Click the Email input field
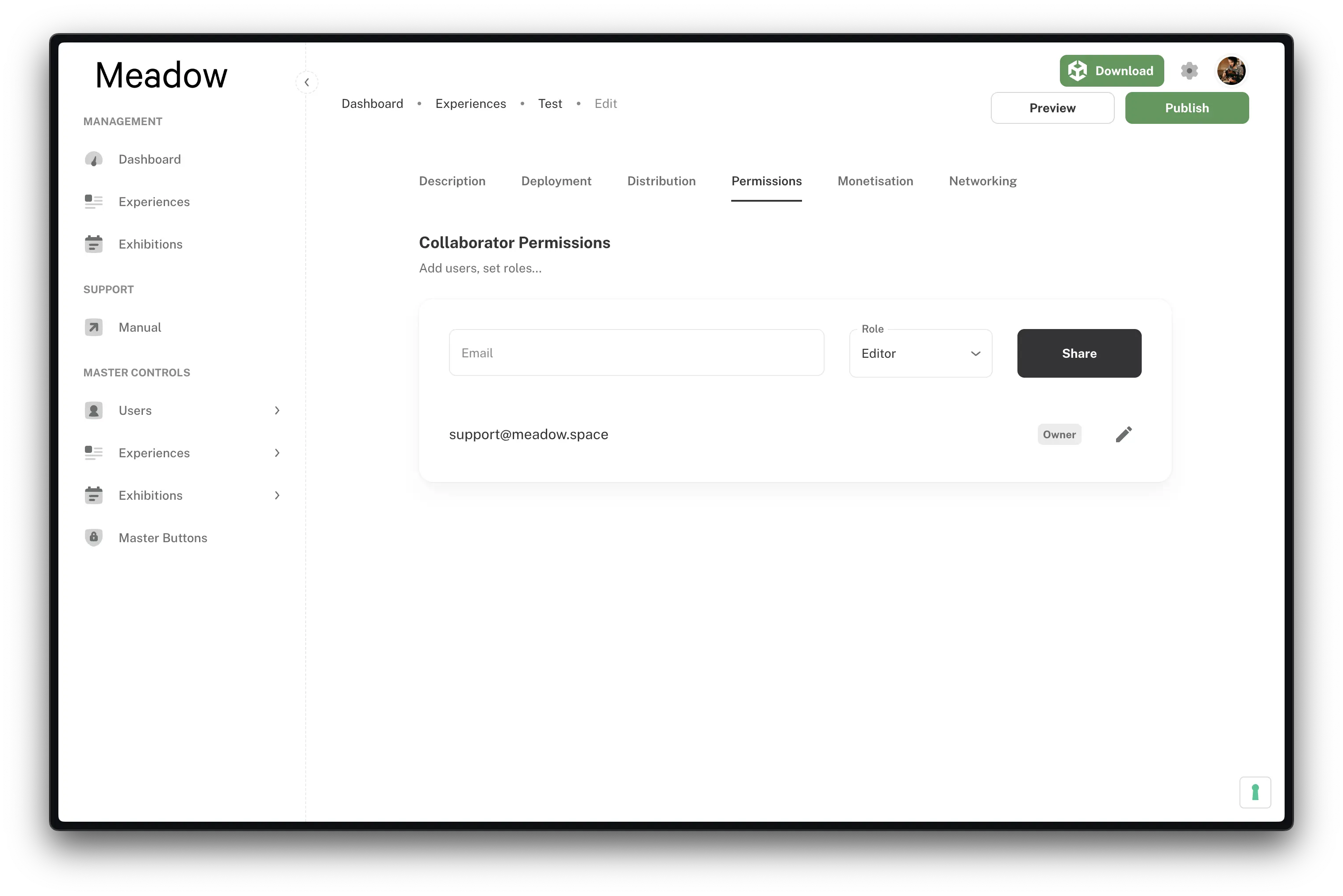The width and height of the screenshot is (1343, 896). [x=636, y=353]
